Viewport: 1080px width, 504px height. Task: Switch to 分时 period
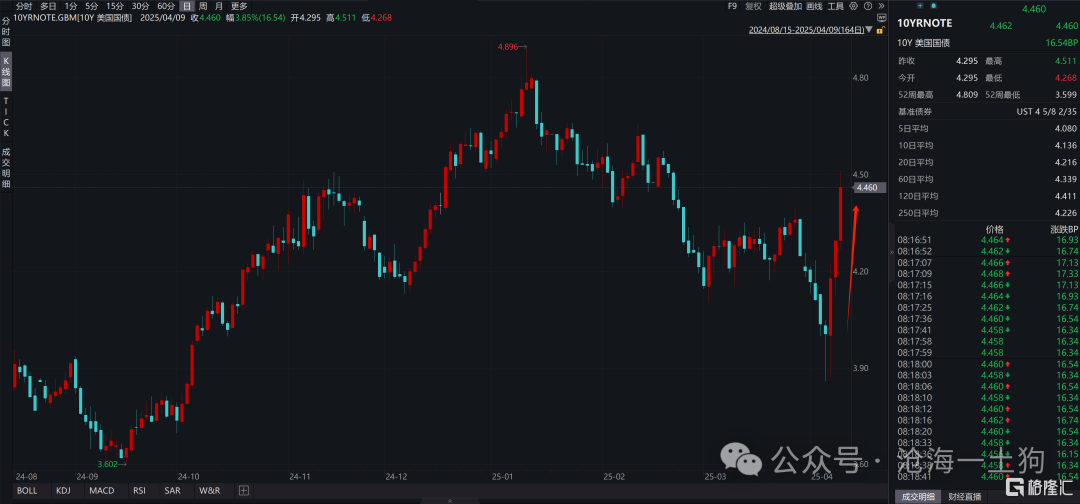pyautogui.click(x=24, y=6)
